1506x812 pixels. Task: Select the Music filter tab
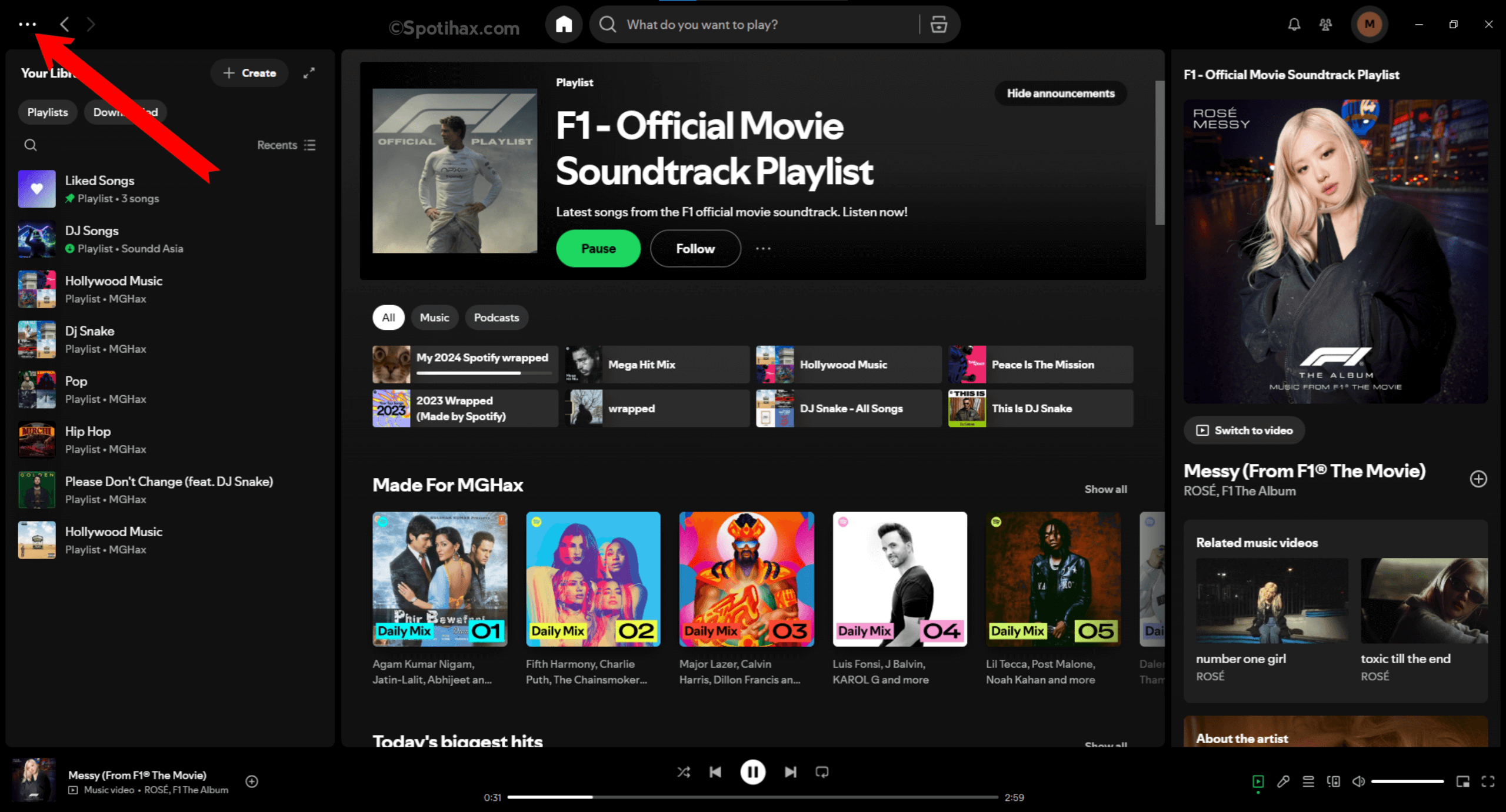(x=434, y=318)
